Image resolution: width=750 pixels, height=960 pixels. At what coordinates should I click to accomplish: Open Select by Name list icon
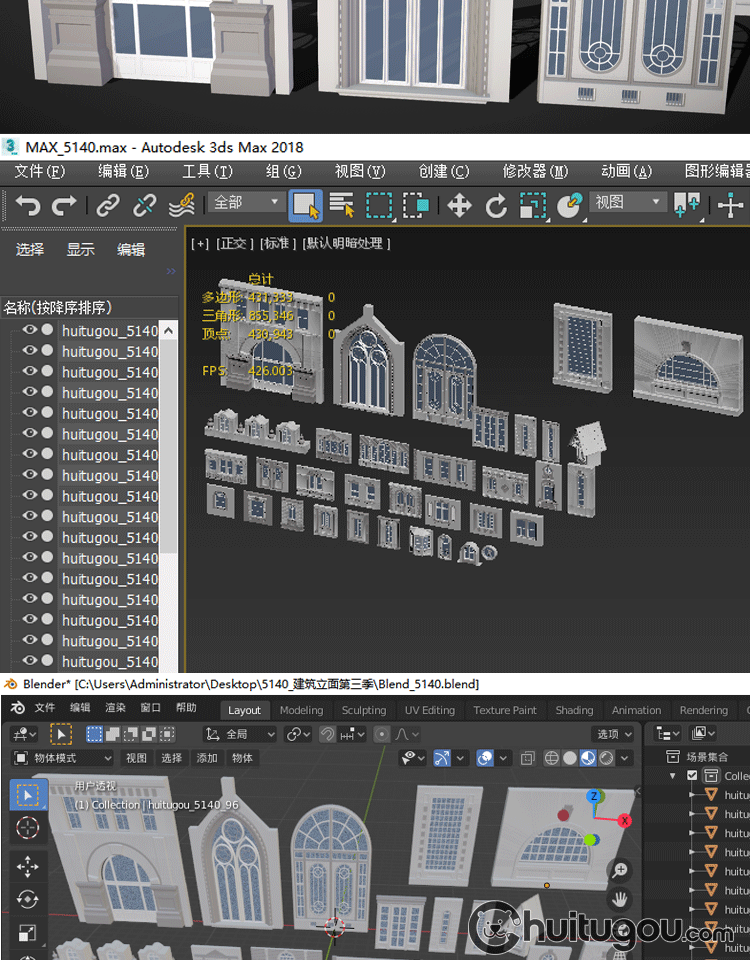pyautogui.click(x=342, y=204)
